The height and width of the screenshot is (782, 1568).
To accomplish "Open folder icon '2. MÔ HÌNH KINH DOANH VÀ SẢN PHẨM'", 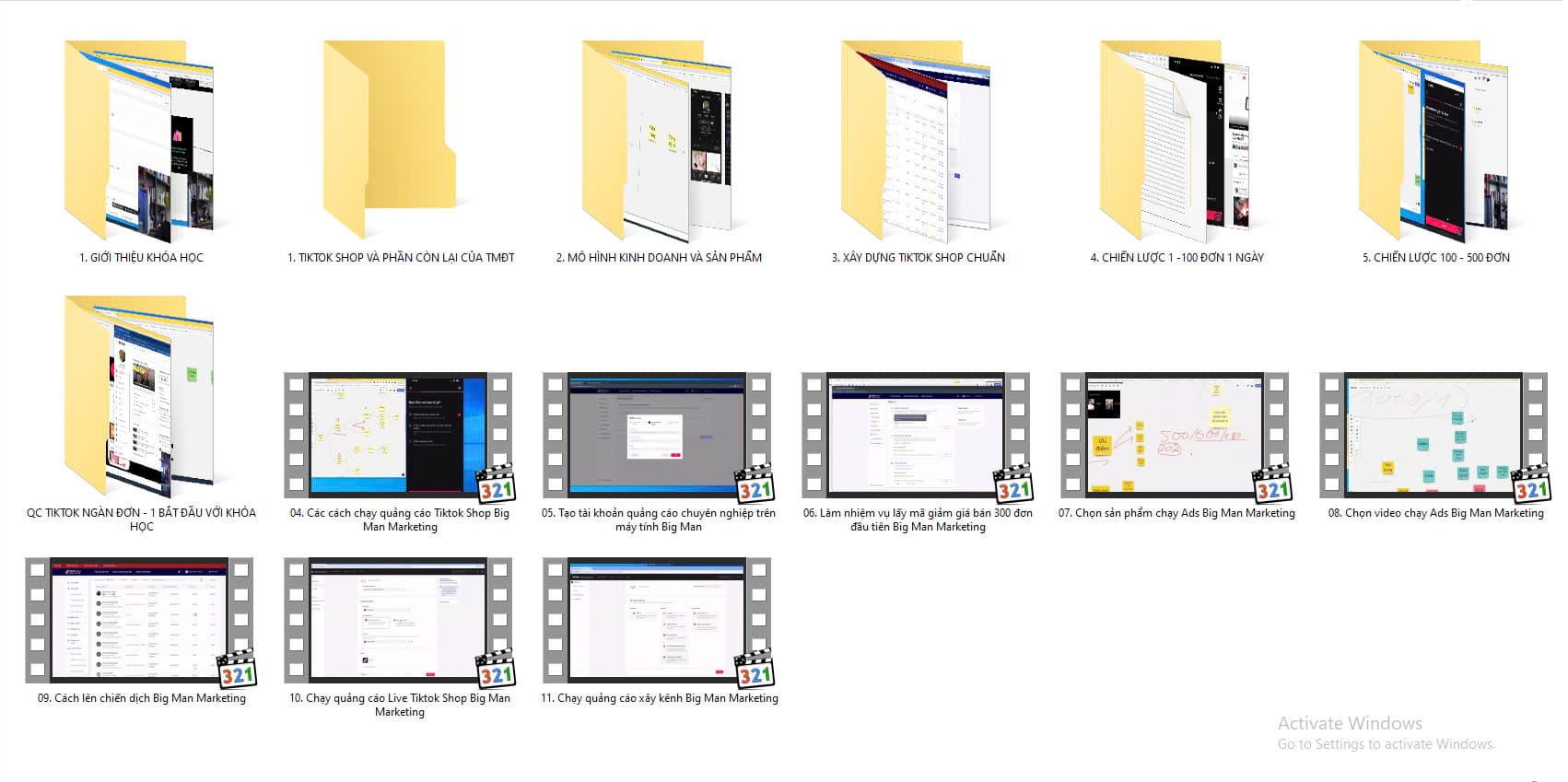I will [x=658, y=140].
